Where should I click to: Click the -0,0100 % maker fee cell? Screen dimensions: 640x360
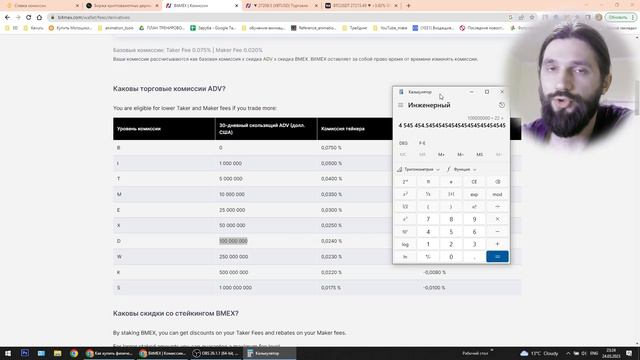[434, 288]
